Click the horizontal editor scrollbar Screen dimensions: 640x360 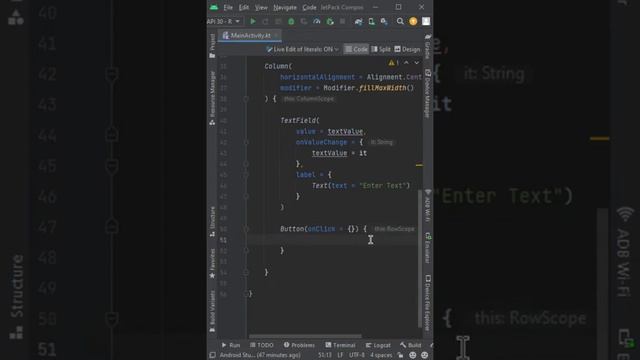pyautogui.click(x=305, y=337)
